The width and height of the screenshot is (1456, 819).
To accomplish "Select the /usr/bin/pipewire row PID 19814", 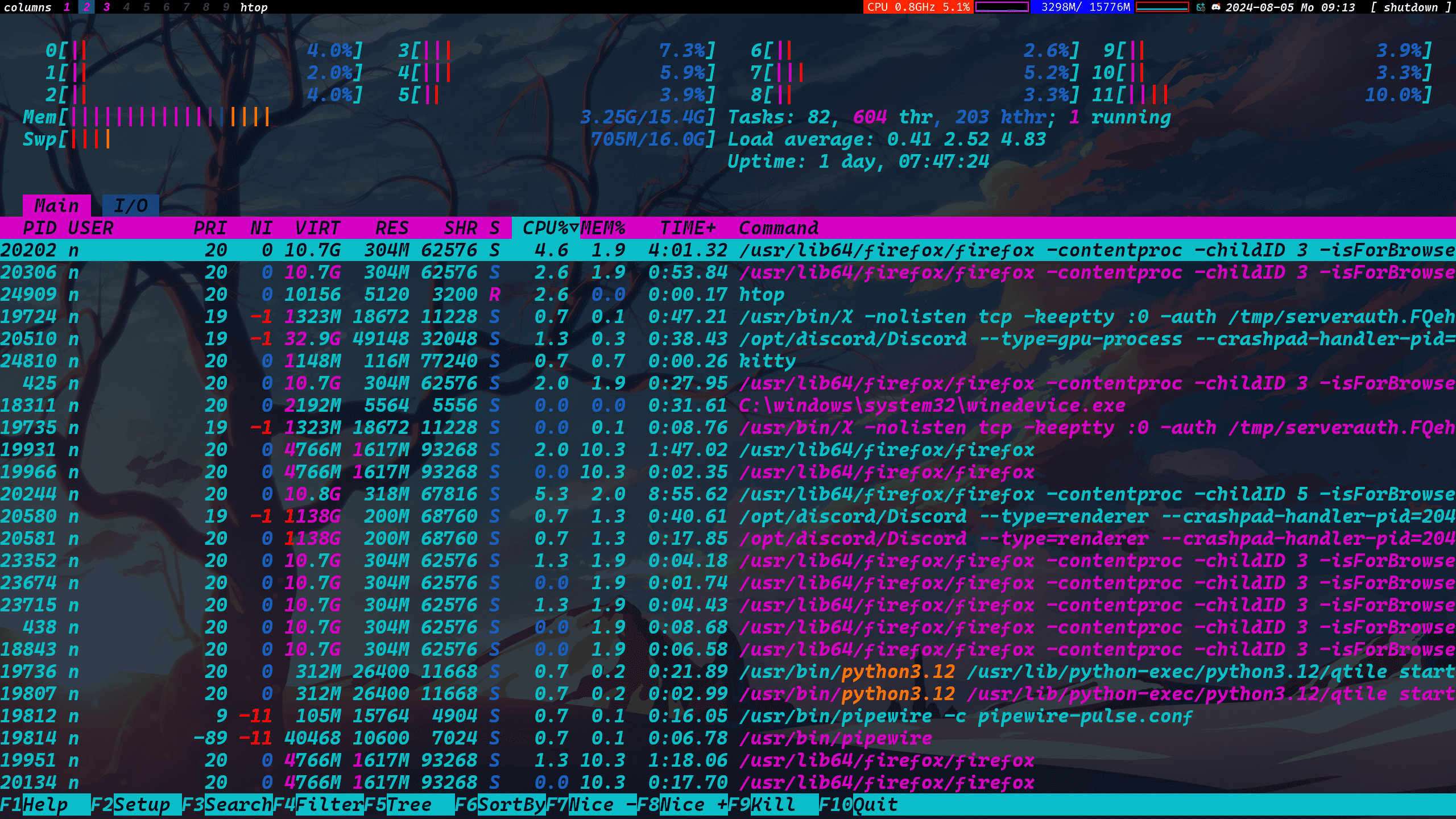I will pos(728,738).
